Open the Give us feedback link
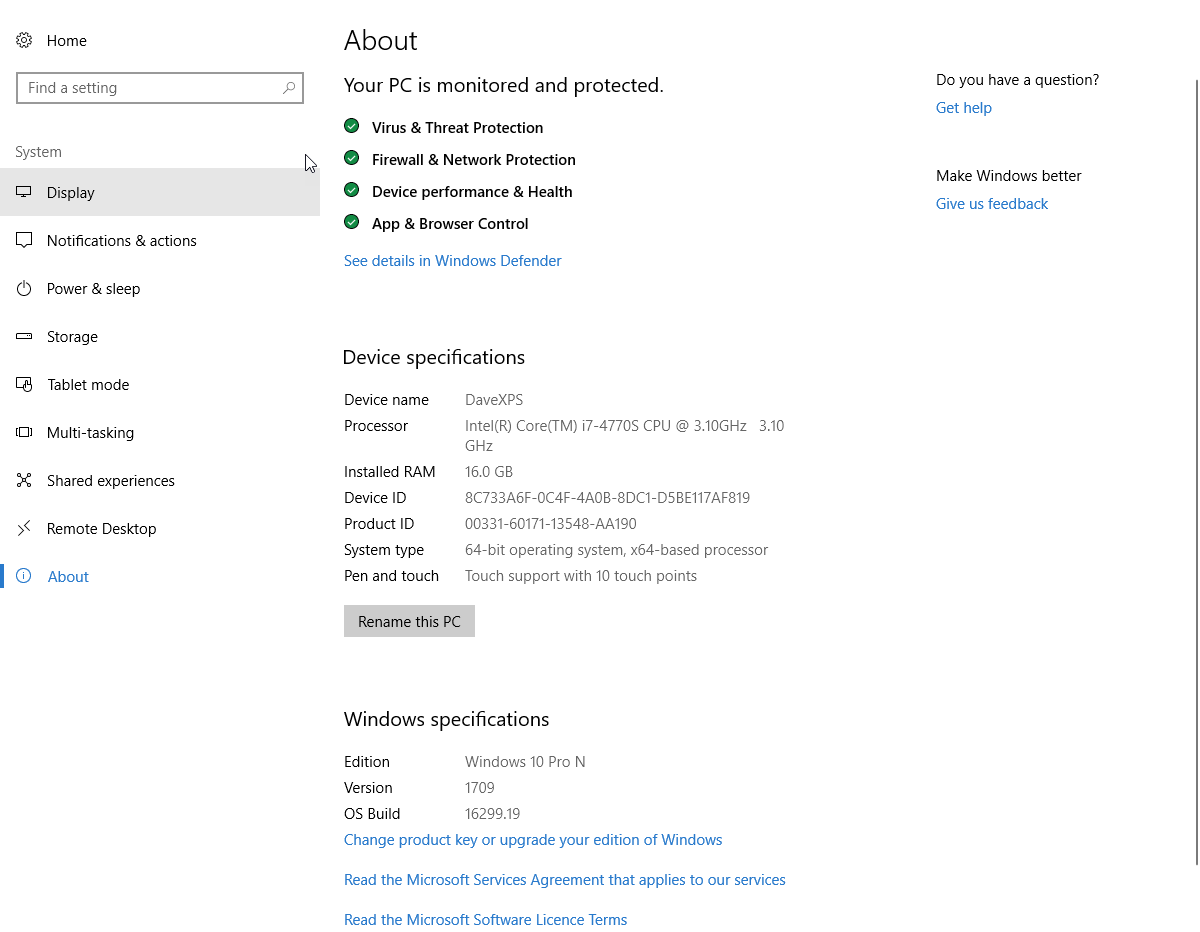 991,203
